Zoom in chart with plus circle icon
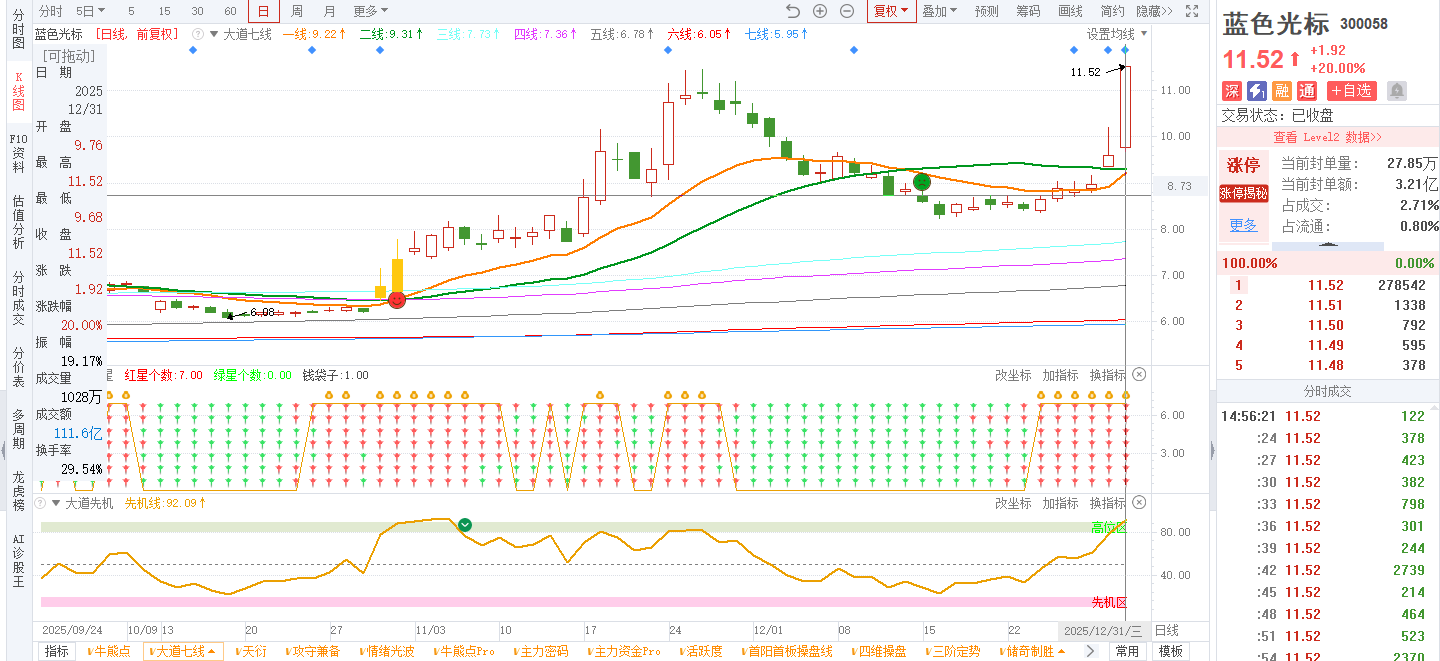1440x661 pixels. pyautogui.click(x=820, y=11)
